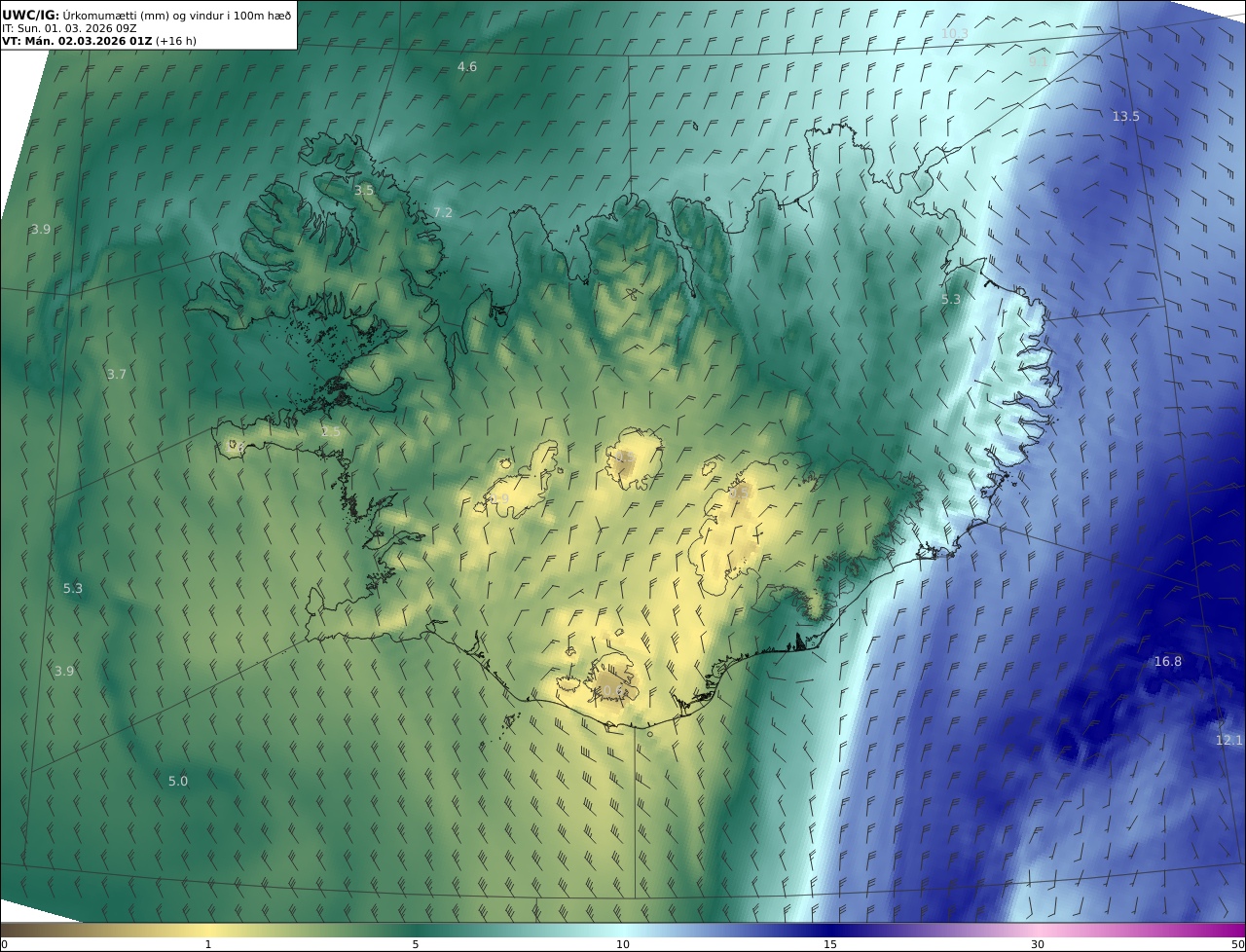
Task: Click the 5.3 value over northeast Iceland
Action: (951, 299)
